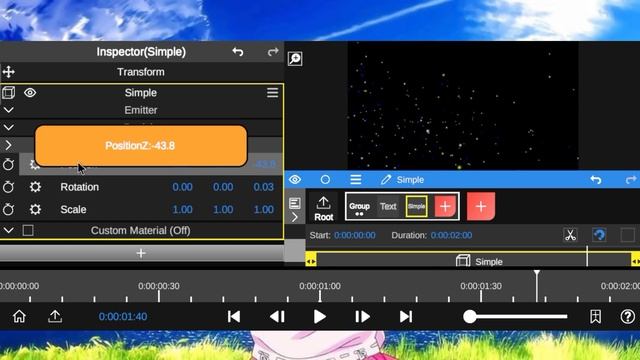The height and width of the screenshot is (360, 640).
Task: Select the Simple layer clip in the timeline
Action: coord(473,261)
